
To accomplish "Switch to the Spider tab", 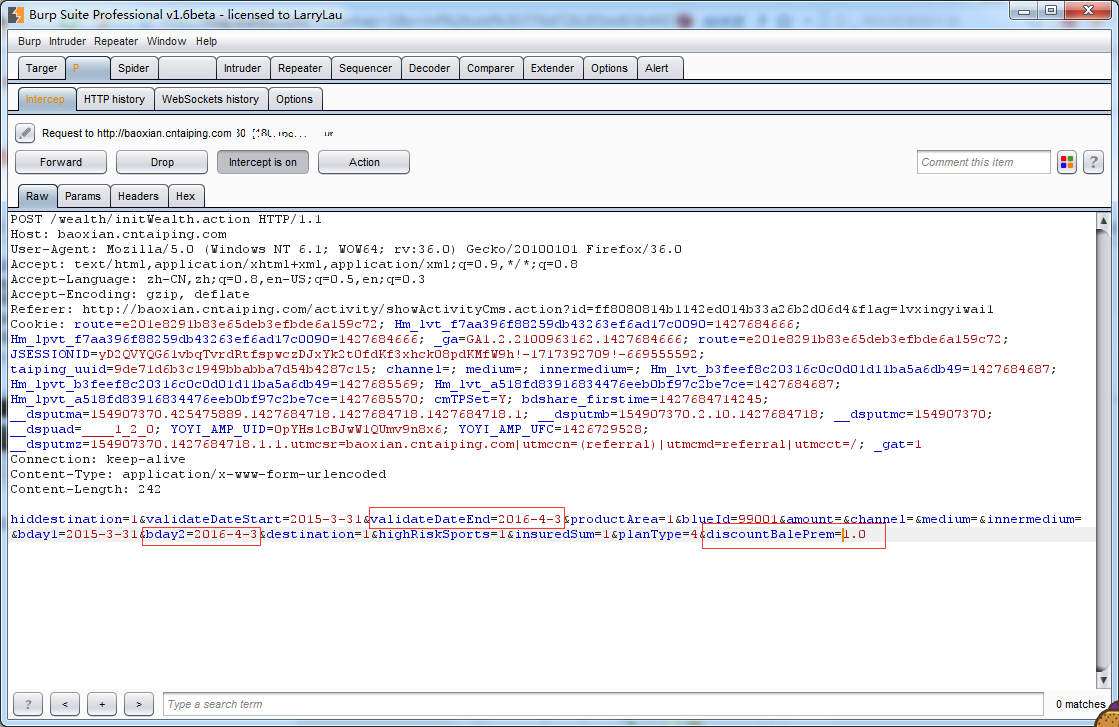I will click(x=133, y=68).
